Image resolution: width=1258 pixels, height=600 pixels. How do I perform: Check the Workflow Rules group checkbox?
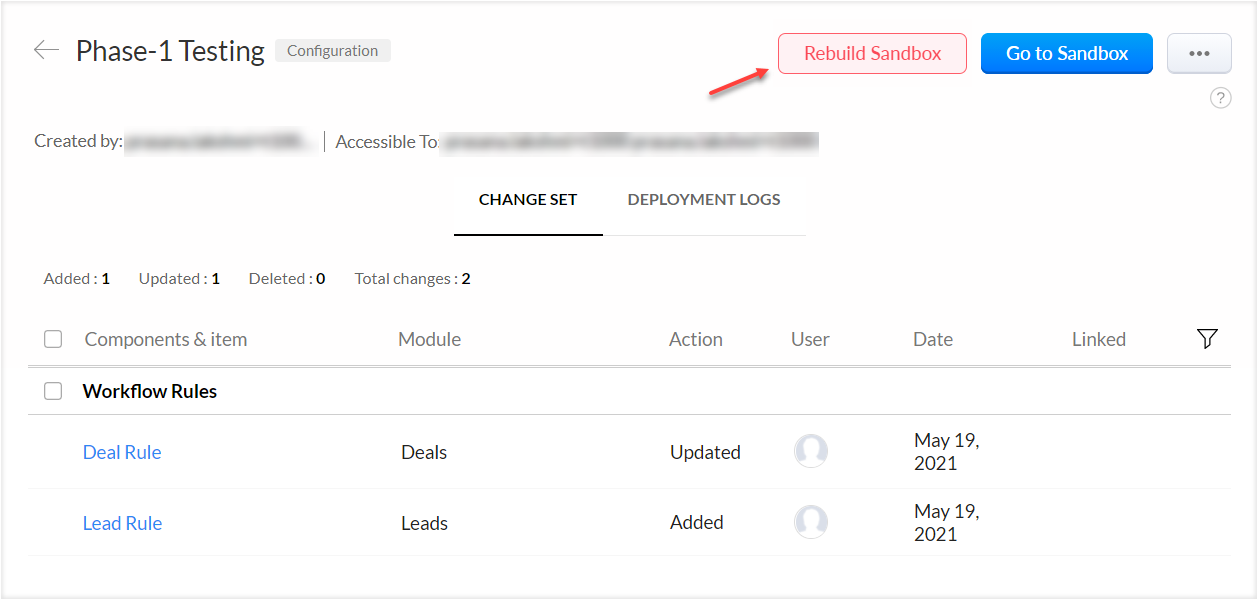[53, 391]
